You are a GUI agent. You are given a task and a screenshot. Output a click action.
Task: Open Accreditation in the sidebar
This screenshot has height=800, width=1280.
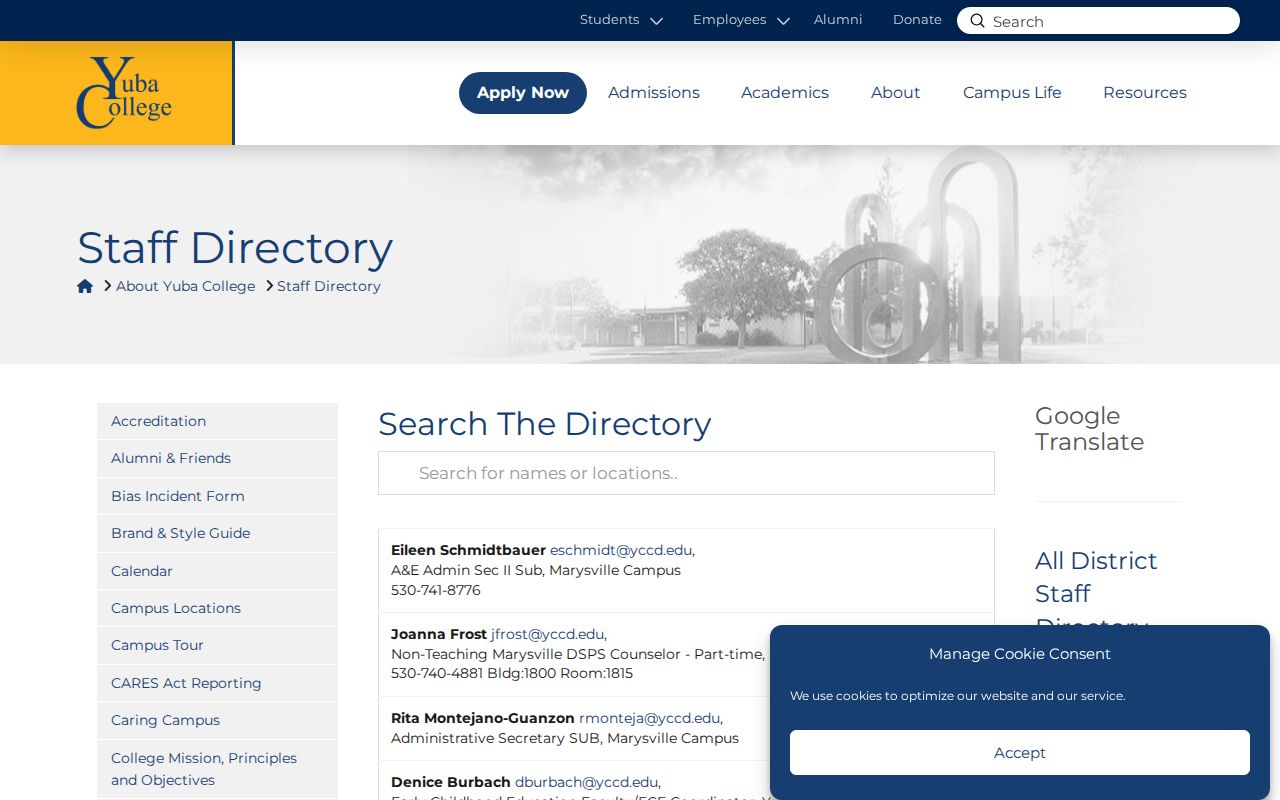click(218, 421)
